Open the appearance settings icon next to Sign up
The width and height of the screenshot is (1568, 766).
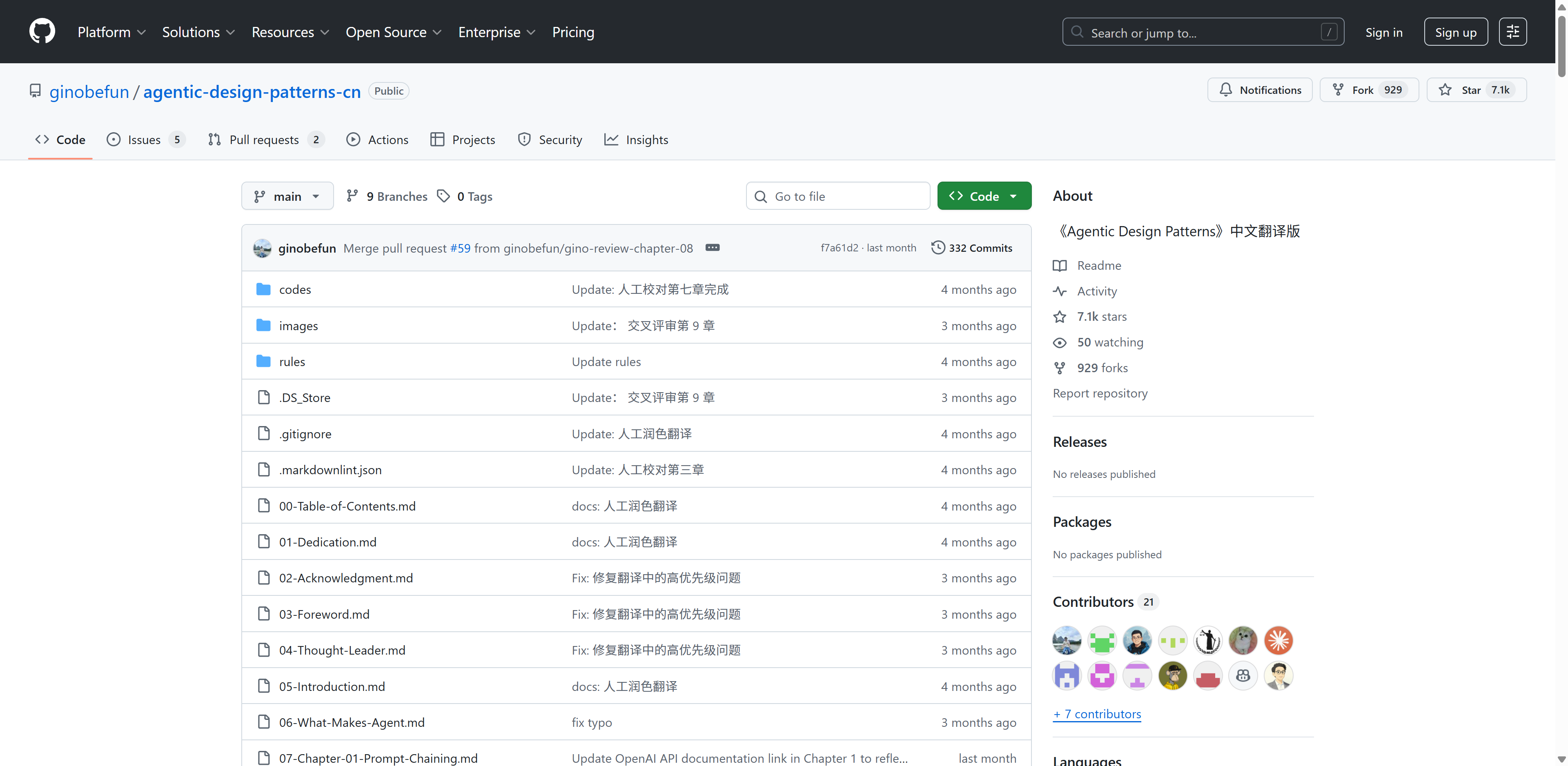tap(1512, 32)
